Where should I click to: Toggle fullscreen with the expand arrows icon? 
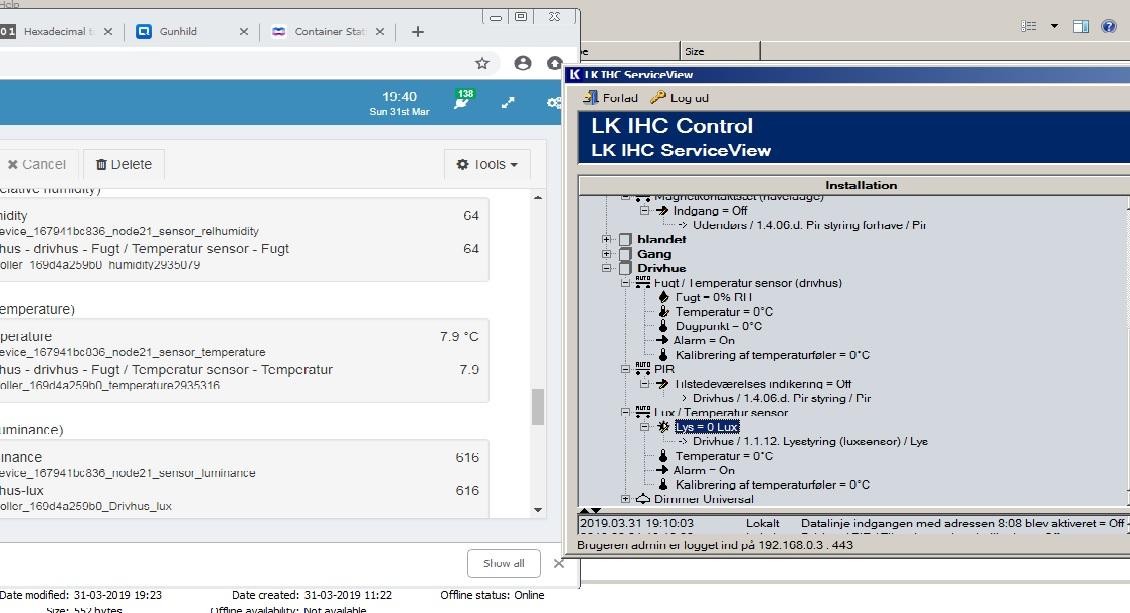(x=508, y=102)
